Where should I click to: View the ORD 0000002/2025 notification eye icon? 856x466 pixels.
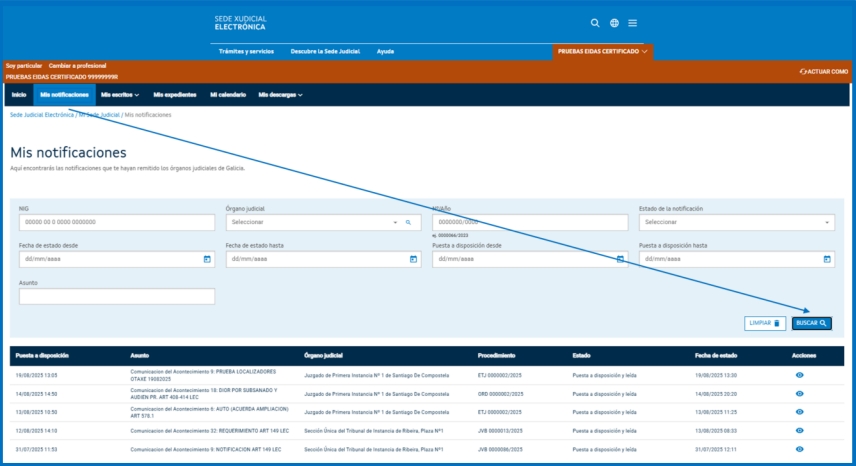pos(799,393)
